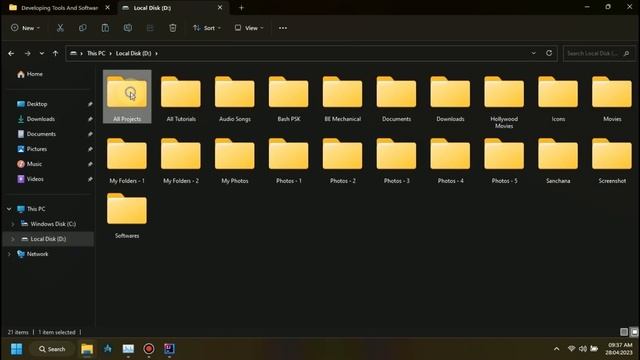Open recent locations dropdown arrow
This screenshot has height=360, width=640.
pyautogui.click(x=42, y=53)
